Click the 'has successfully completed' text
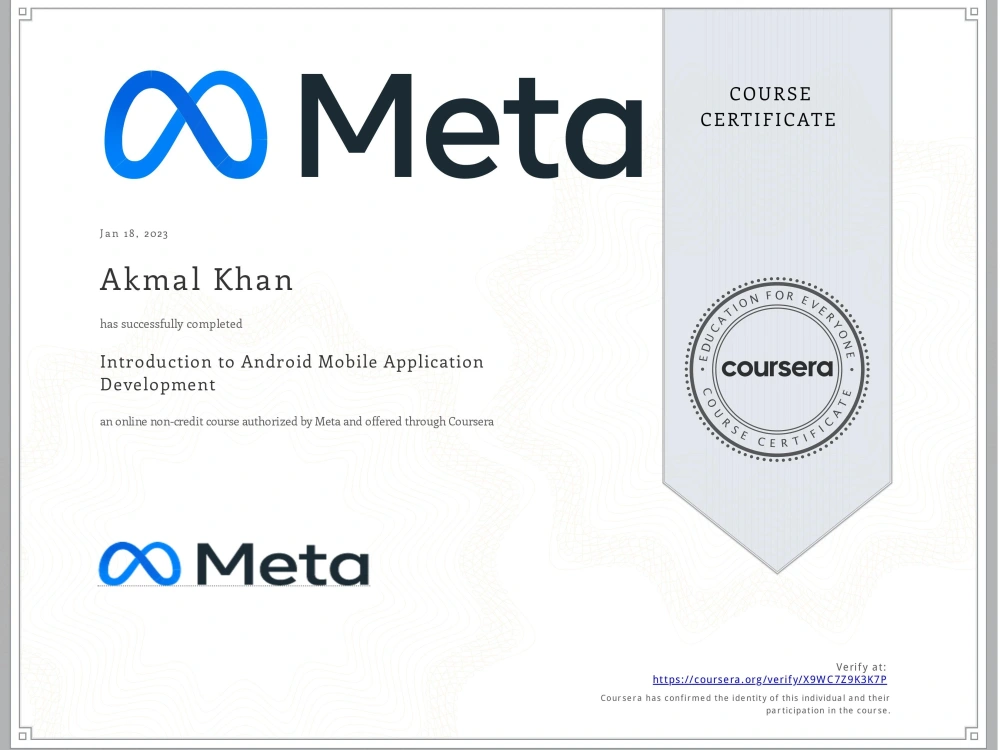The height and width of the screenshot is (750, 1000). 171,324
